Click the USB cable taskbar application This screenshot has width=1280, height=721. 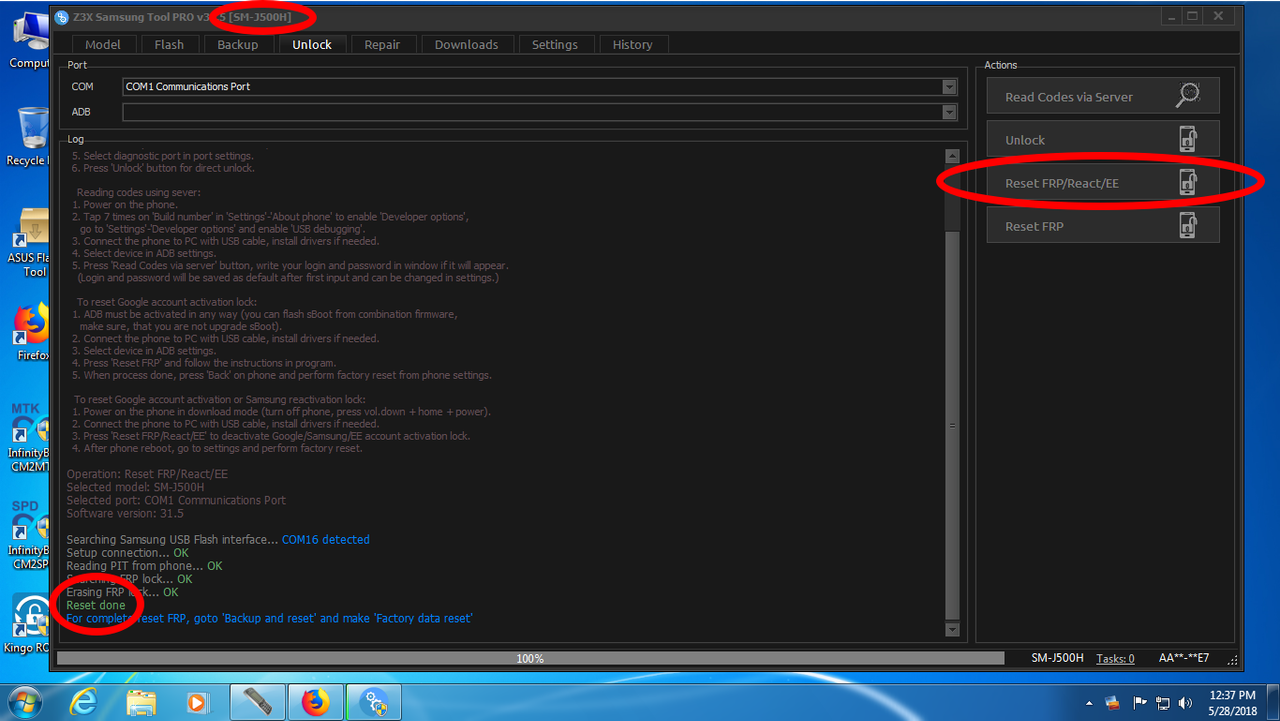(x=258, y=702)
